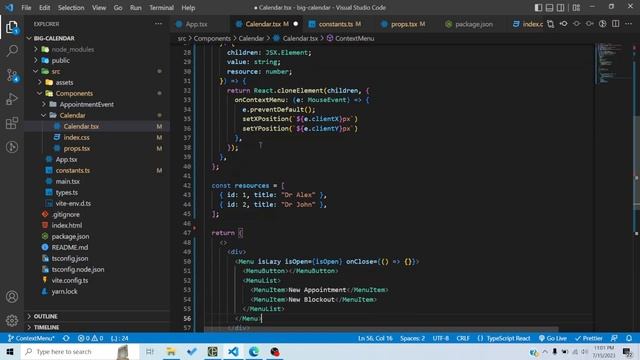Image resolution: width=640 pixels, height=360 pixels.
Task: Open the Accounts icon in activity bar
Action: (12, 297)
